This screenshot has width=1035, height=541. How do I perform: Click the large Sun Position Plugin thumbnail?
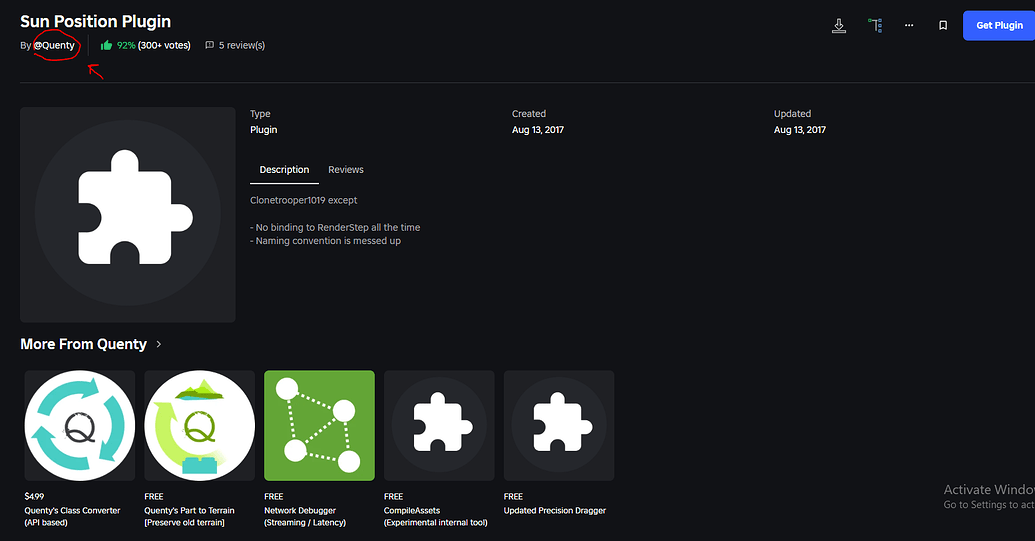(127, 214)
